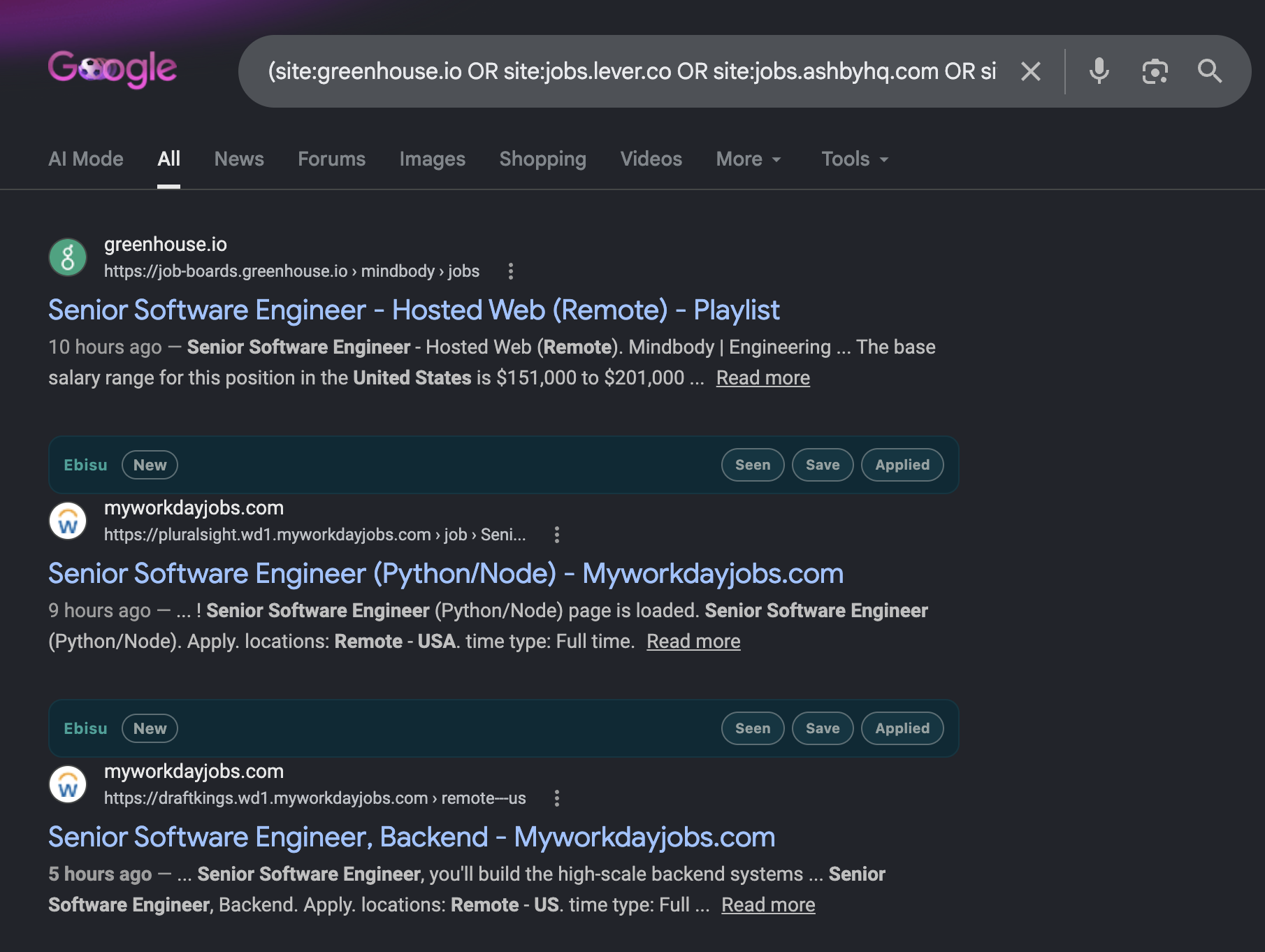Click the pluralsight.wd1.myworkdayjobs.com URL

tap(315, 535)
